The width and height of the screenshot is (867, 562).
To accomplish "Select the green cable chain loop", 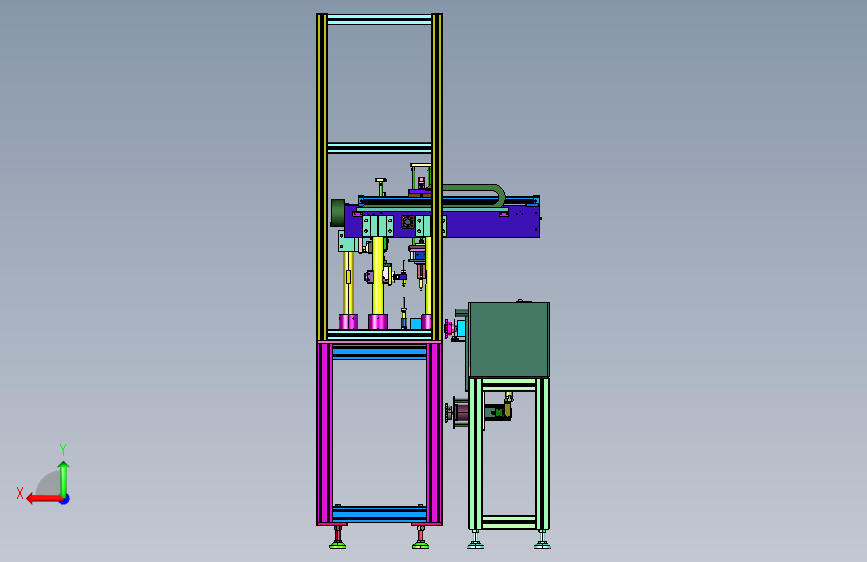I will 474,196.
